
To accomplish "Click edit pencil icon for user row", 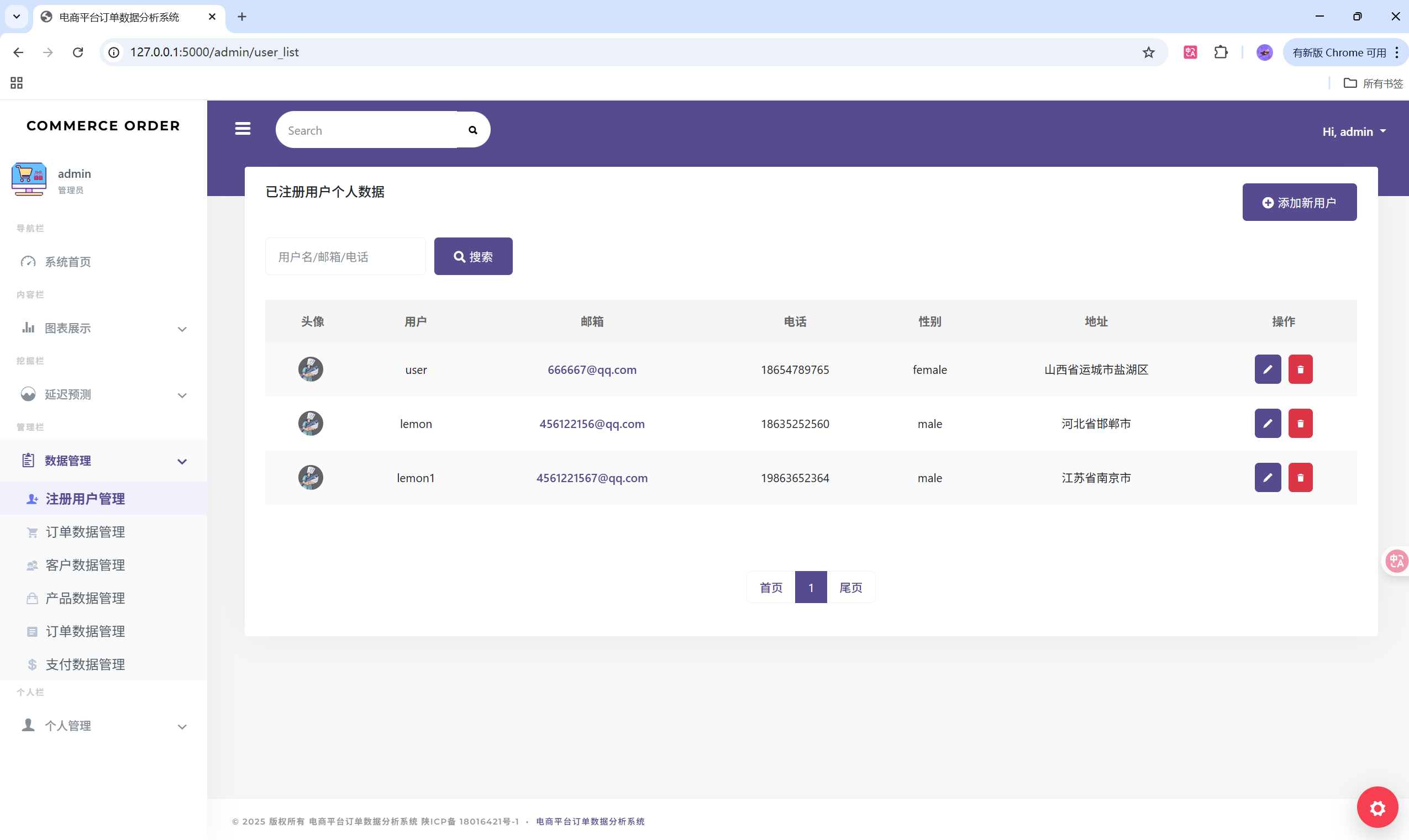I will coord(1267,369).
